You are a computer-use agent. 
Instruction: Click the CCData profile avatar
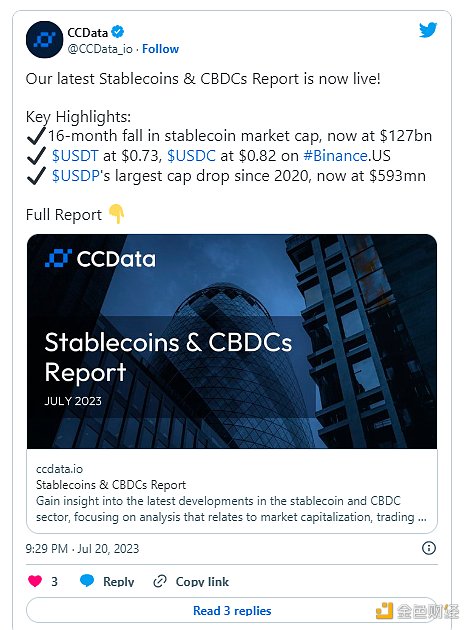[x=44, y=39]
